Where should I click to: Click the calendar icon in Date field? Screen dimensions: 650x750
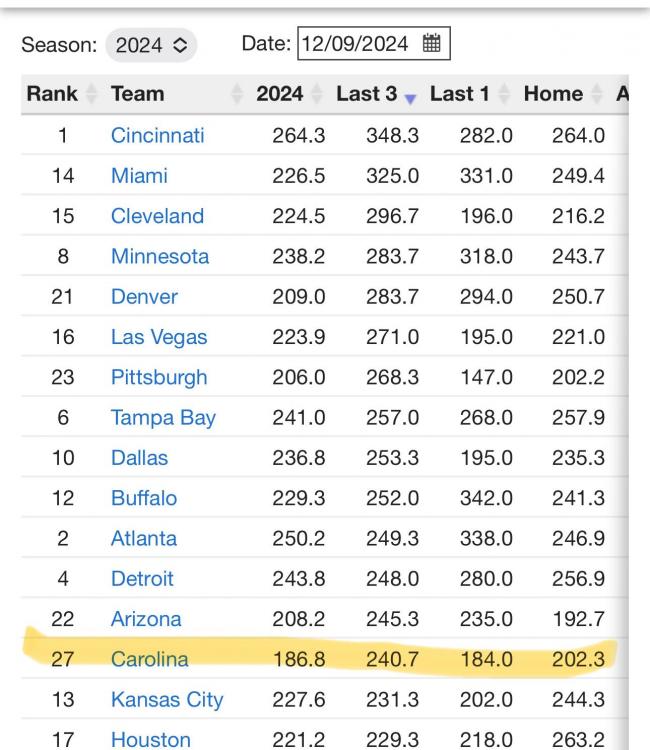pos(431,43)
